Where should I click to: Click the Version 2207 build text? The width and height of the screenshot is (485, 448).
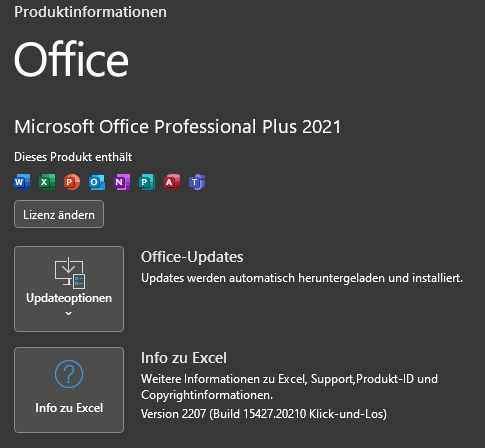[264, 414]
